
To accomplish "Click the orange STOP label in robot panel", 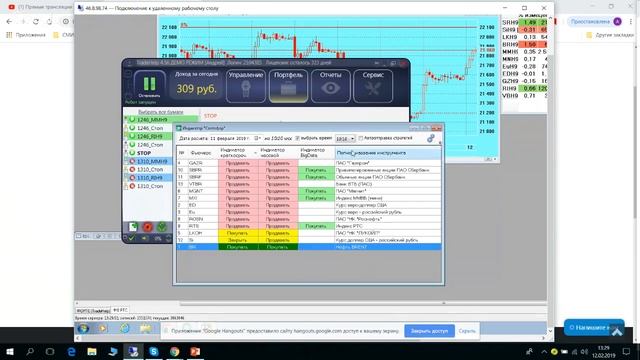I will [211, 116].
